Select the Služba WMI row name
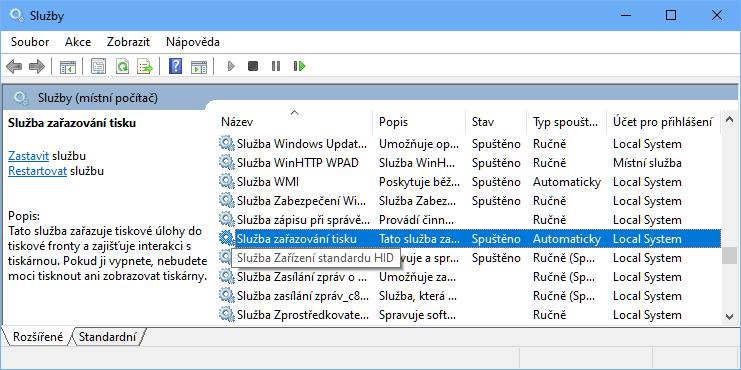This screenshot has height=370, width=741. [x=267, y=182]
